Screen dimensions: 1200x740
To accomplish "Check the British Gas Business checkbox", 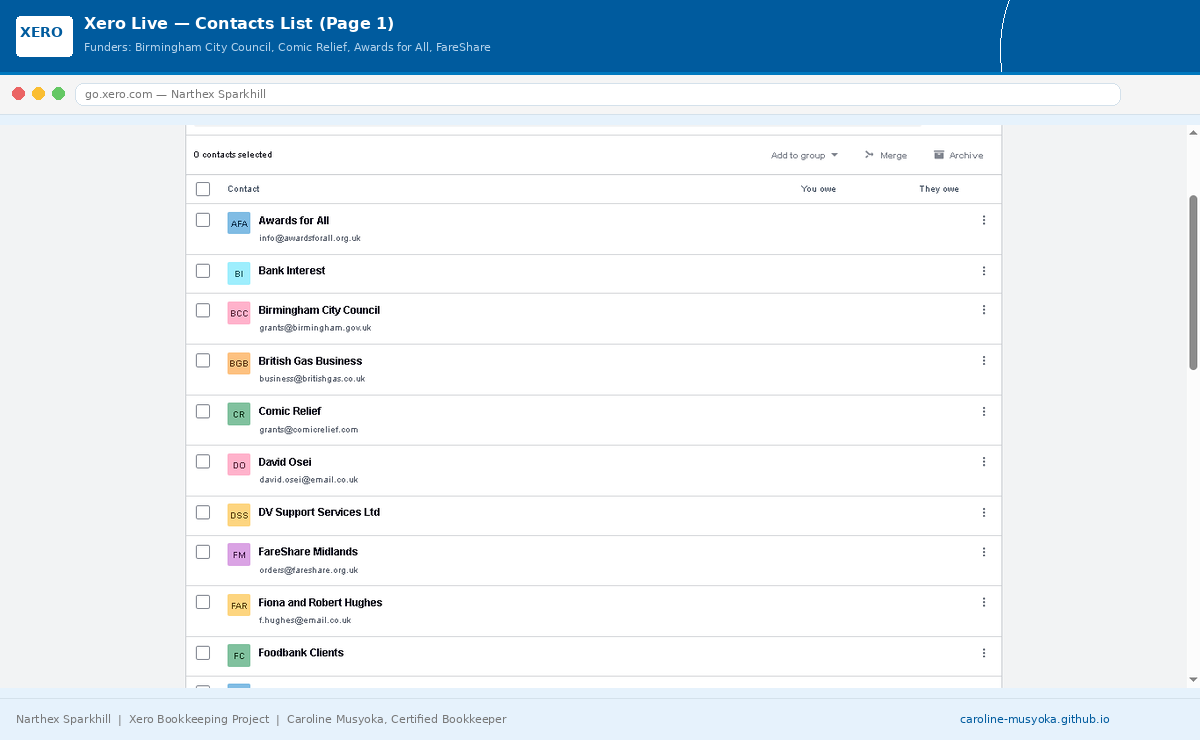I will pyautogui.click(x=203, y=361).
